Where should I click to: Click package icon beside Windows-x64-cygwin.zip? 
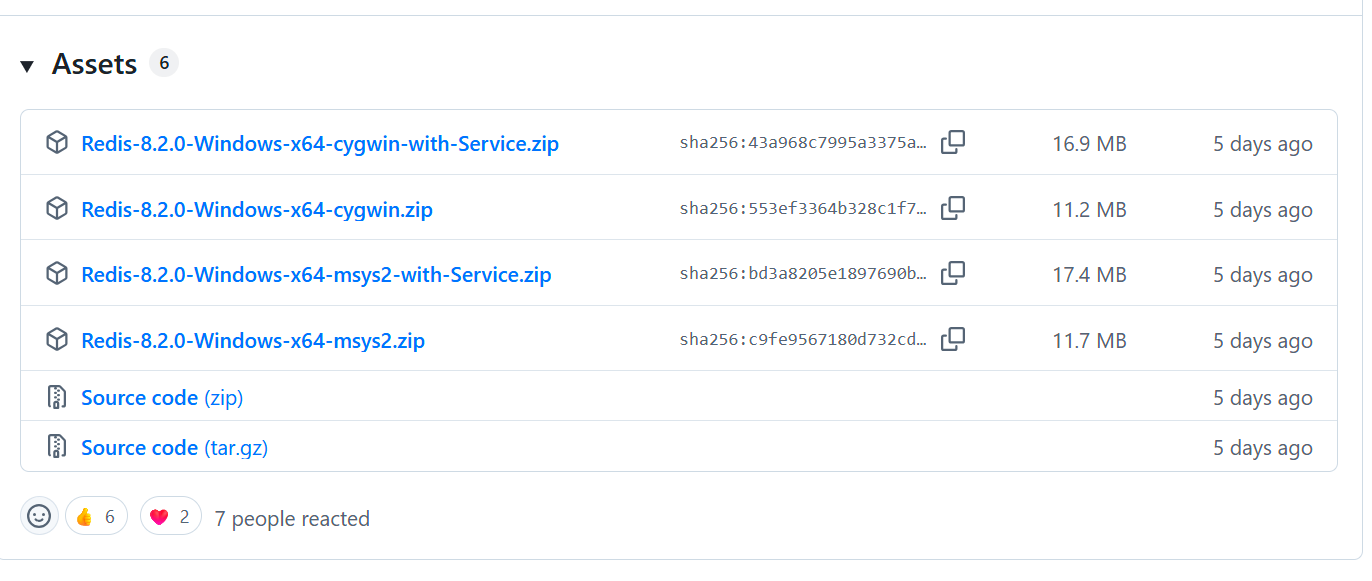57,209
